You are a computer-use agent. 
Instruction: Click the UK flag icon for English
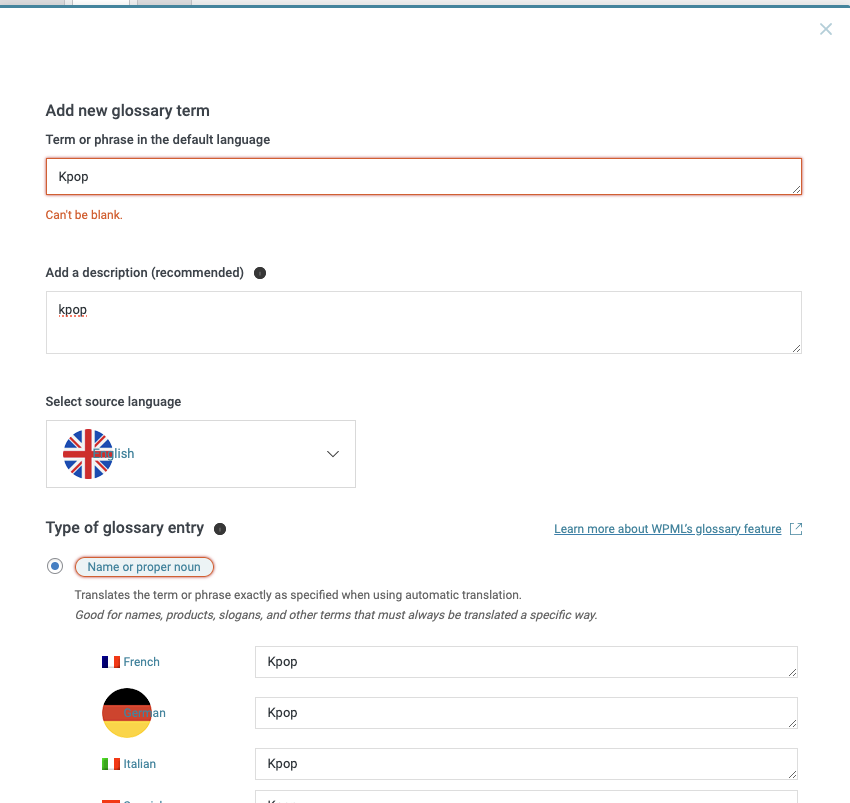[88, 454]
